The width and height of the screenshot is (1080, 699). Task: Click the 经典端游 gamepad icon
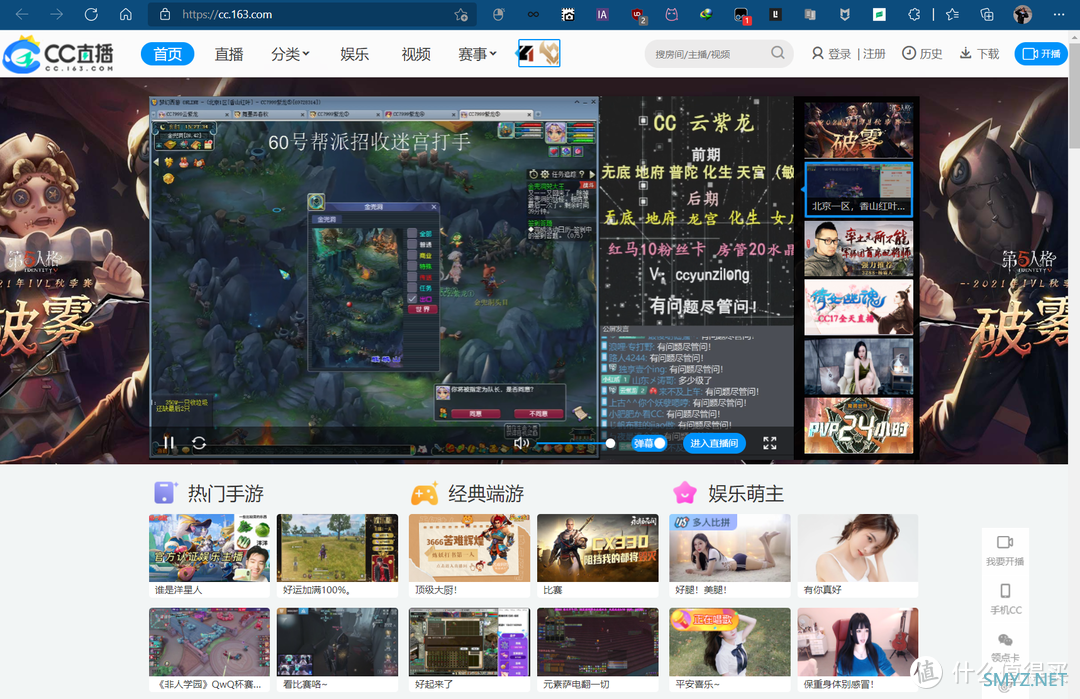click(x=424, y=494)
